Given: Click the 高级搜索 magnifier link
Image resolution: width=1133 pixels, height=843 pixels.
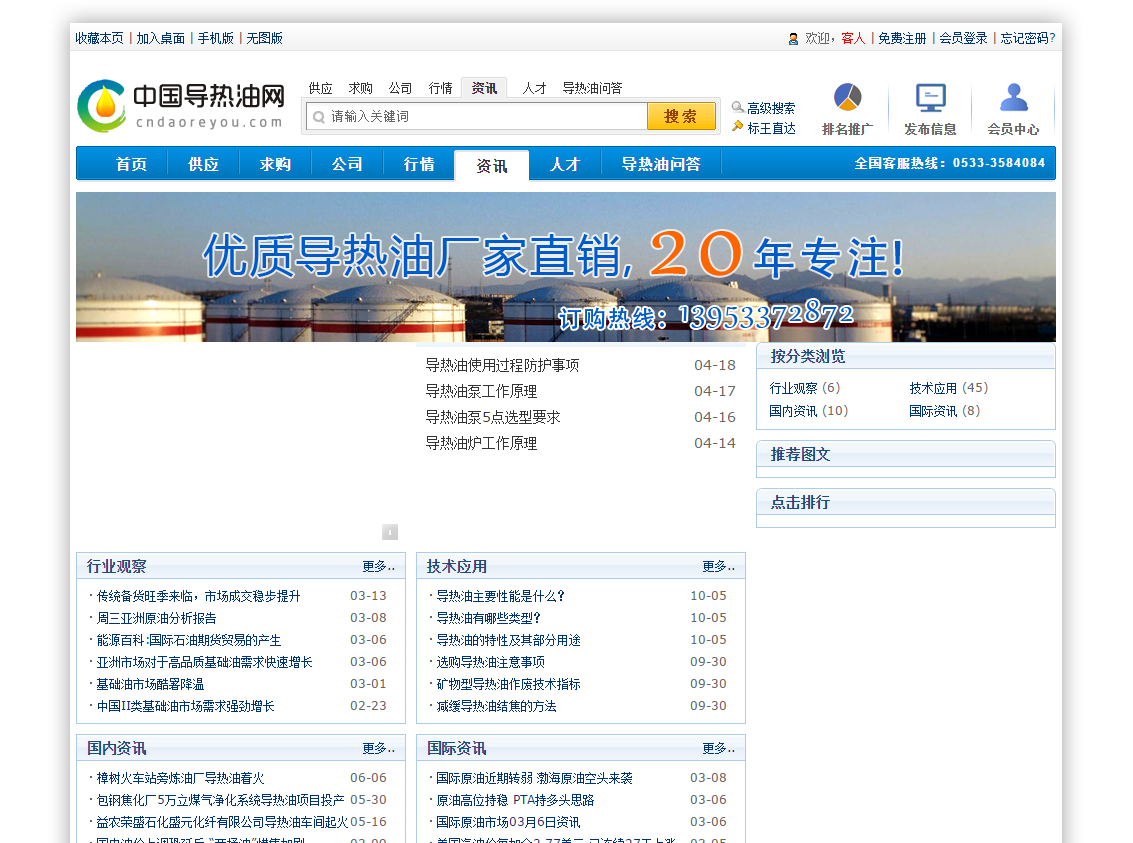Looking at the screenshot, I should (x=764, y=108).
